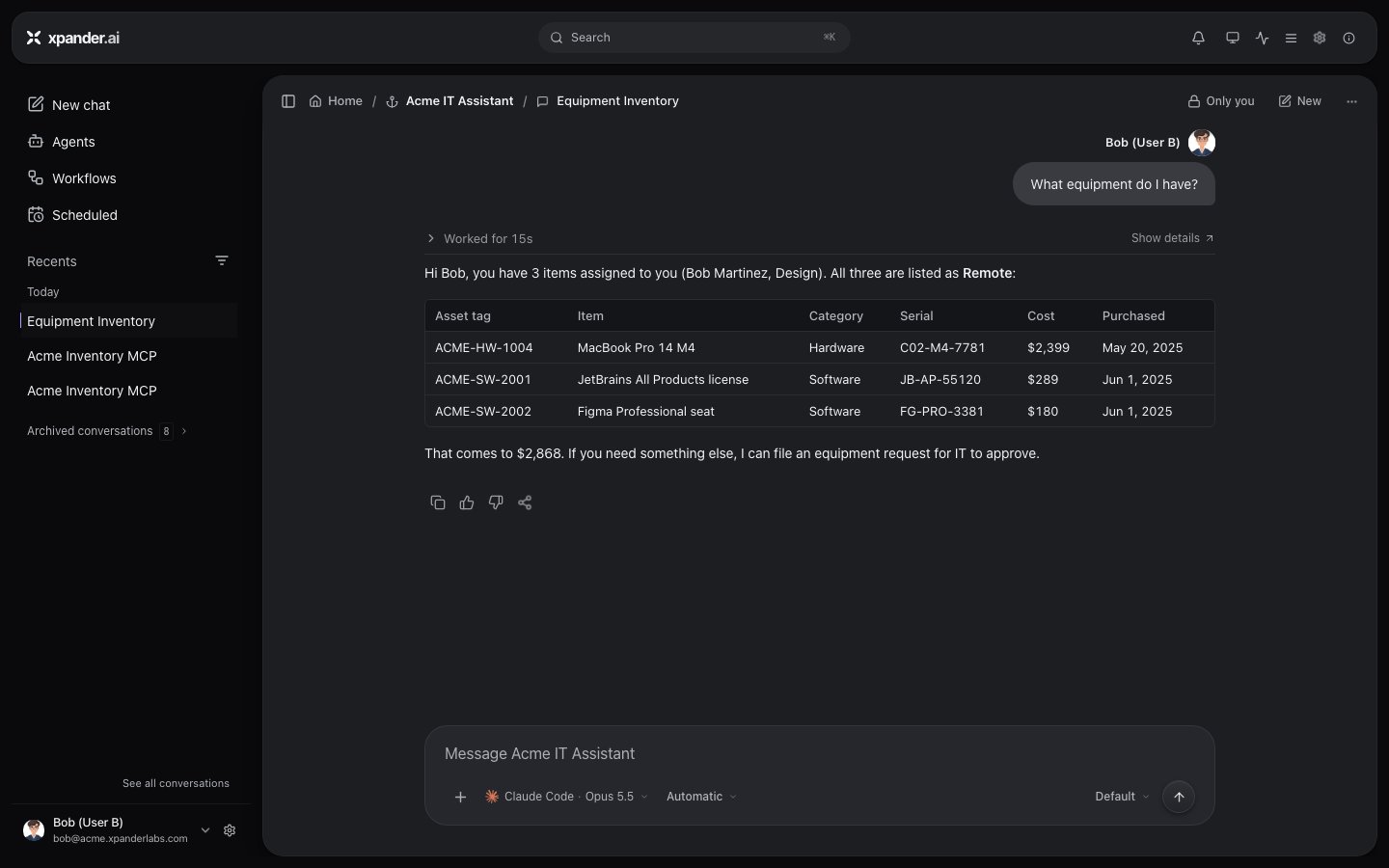The width and height of the screenshot is (1389, 868).
Task: Open account settings gear by Bob's profile
Action: pos(230,830)
